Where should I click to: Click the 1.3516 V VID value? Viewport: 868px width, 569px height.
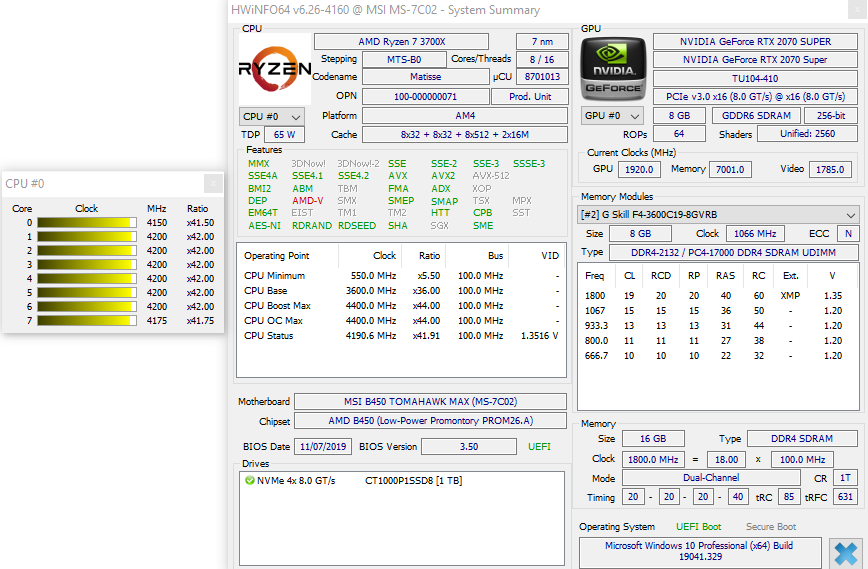(x=539, y=335)
